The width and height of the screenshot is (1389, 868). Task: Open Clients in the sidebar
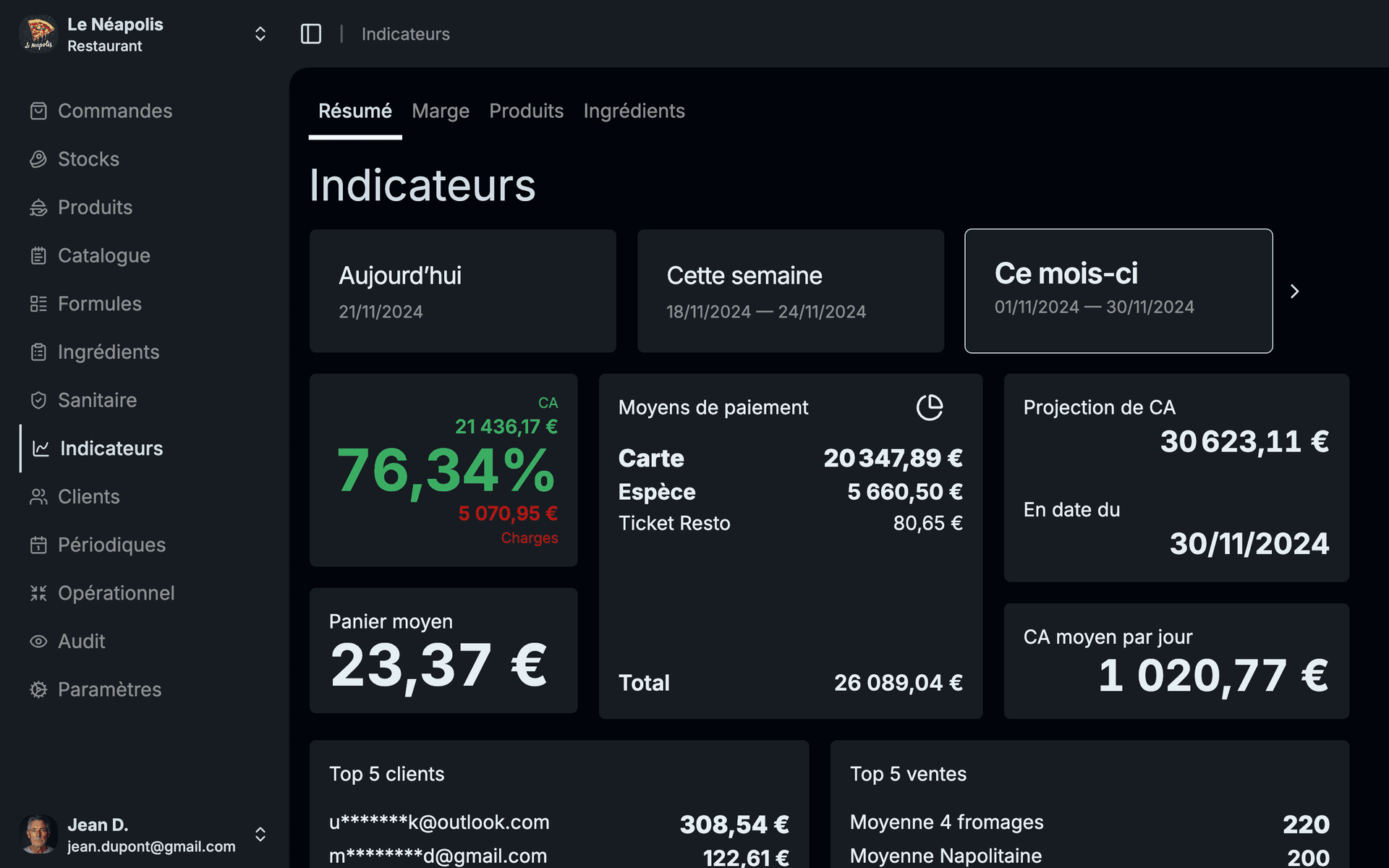[88, 497]
